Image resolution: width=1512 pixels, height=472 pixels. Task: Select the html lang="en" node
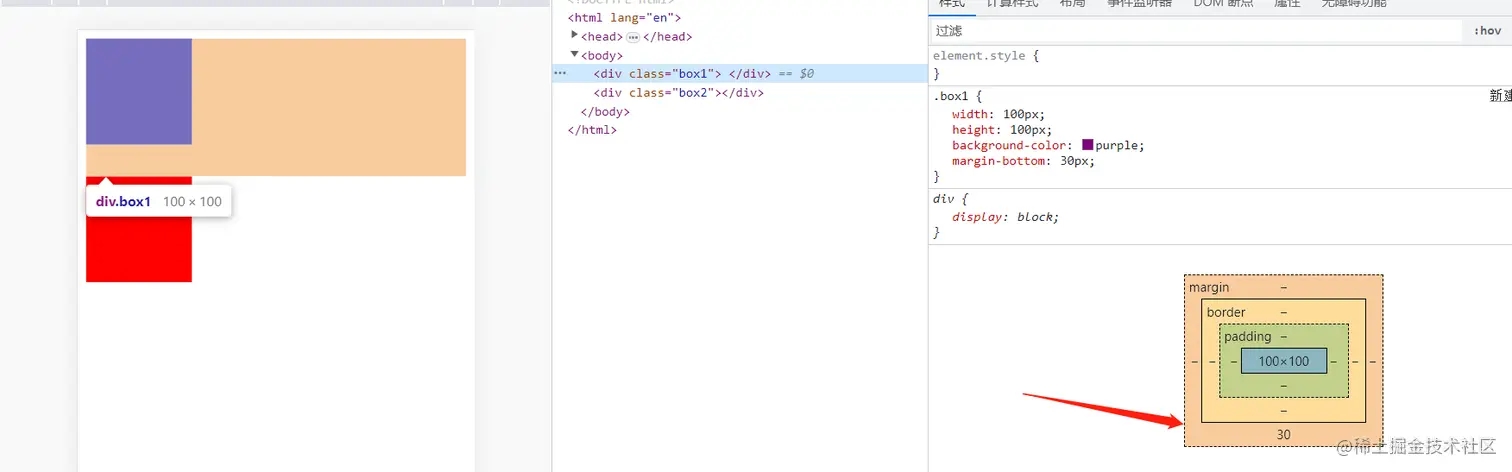(624, 18)
